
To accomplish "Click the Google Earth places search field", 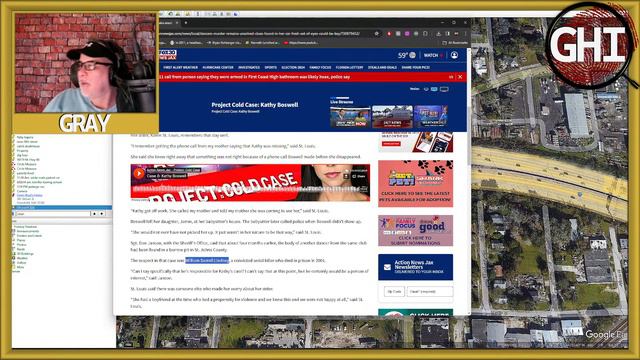I will coord(53,213).
